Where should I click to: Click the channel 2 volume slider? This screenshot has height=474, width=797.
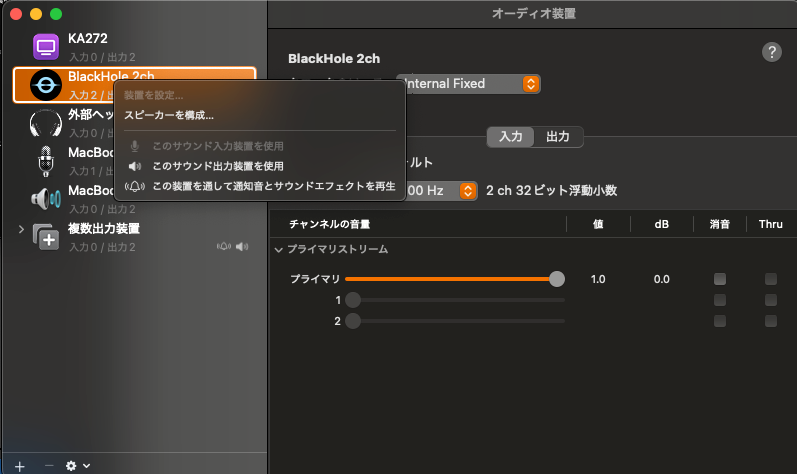pos(455,321)
